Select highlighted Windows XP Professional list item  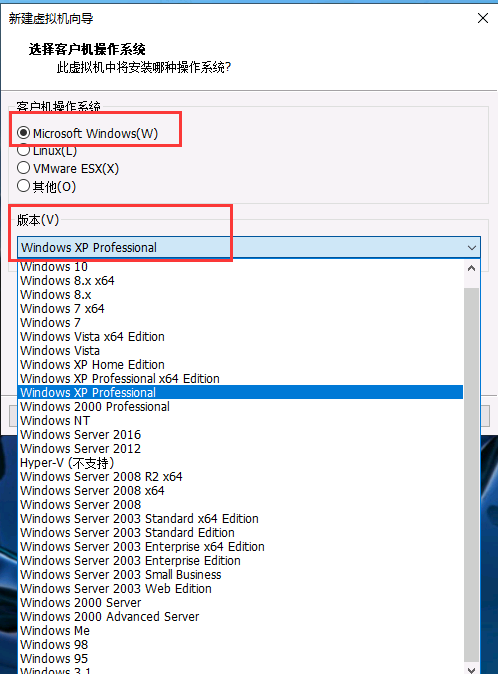tap(240, 392)
